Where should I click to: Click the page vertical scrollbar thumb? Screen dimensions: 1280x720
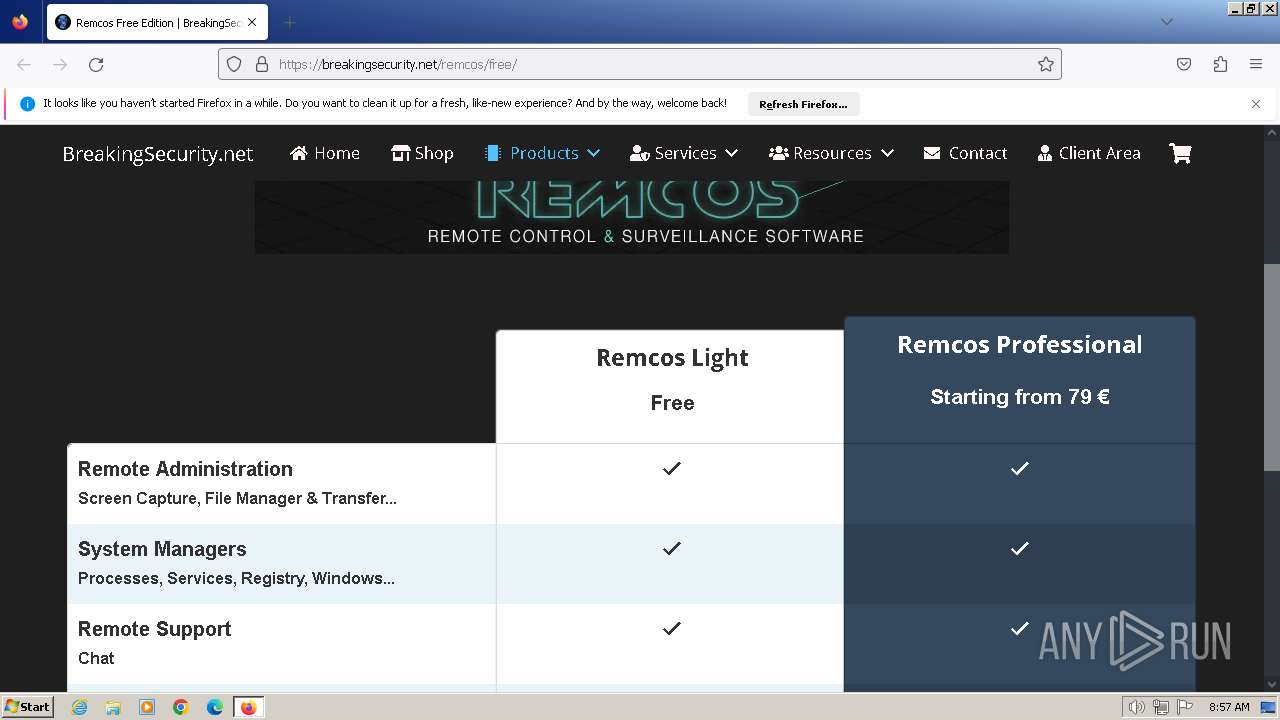pos(1272,369)
